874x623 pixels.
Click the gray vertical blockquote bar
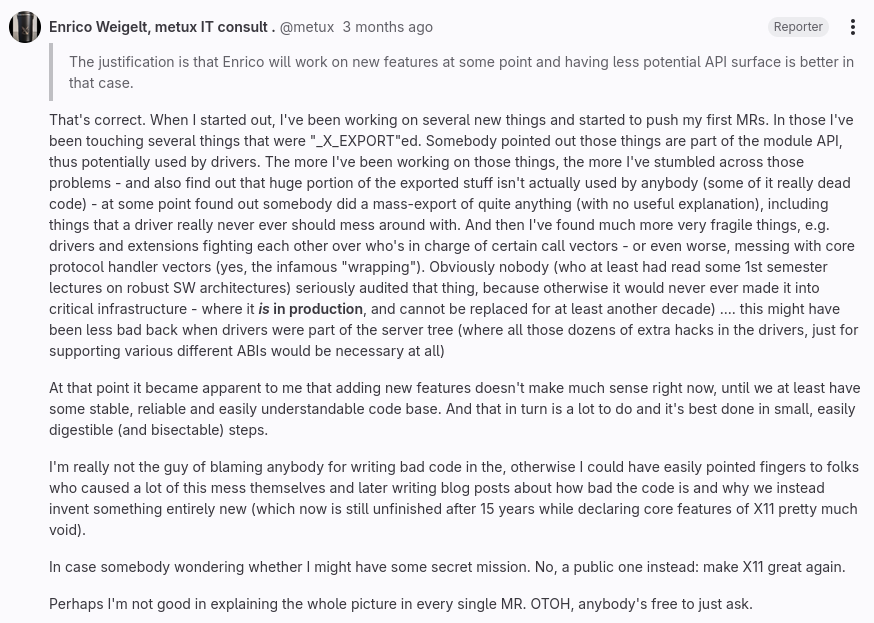[51, 72]
